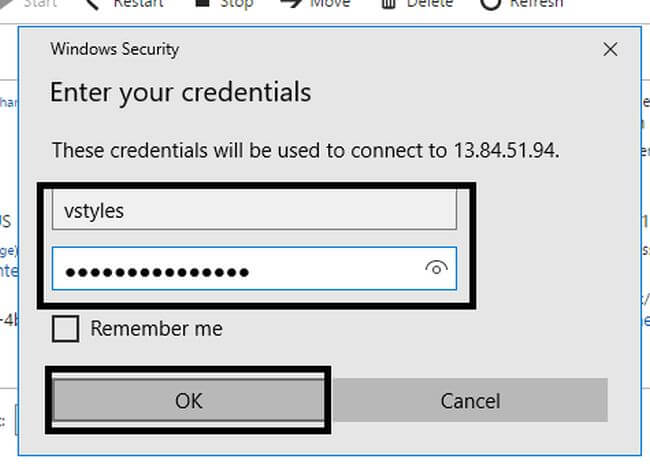
Task: Tick the Remember me checkbox
Action: tap(66, 329)
